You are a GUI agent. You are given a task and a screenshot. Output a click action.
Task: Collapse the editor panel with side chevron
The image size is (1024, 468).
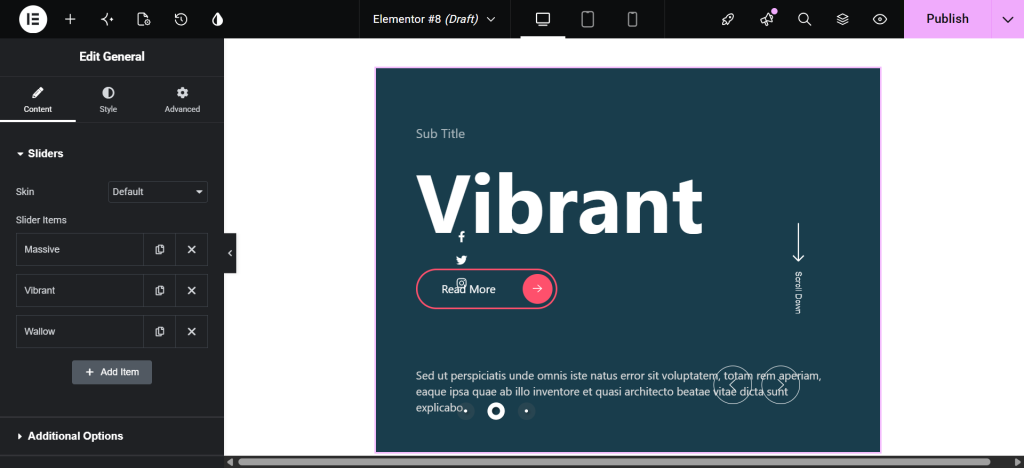pos(230,253)
